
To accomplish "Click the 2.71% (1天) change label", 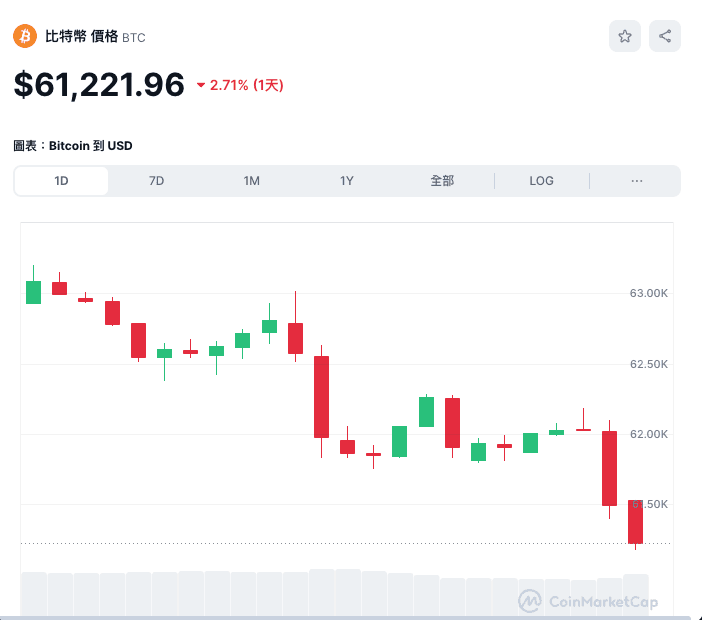I will pyautogui.click(x=247, y=86).
